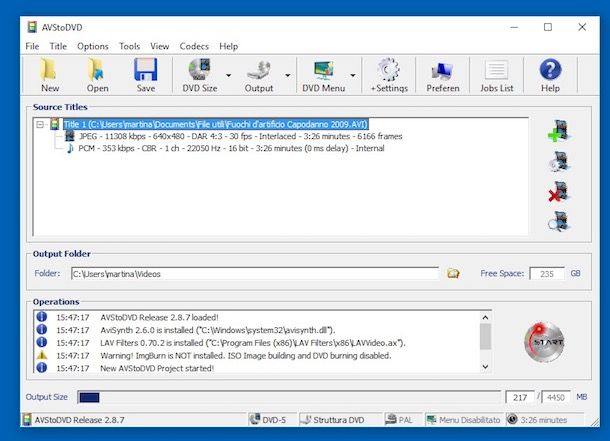The height and width of the screenshot is (441, 610).
Task: Click the Output Size progress bar
Action: coord(289,397)
